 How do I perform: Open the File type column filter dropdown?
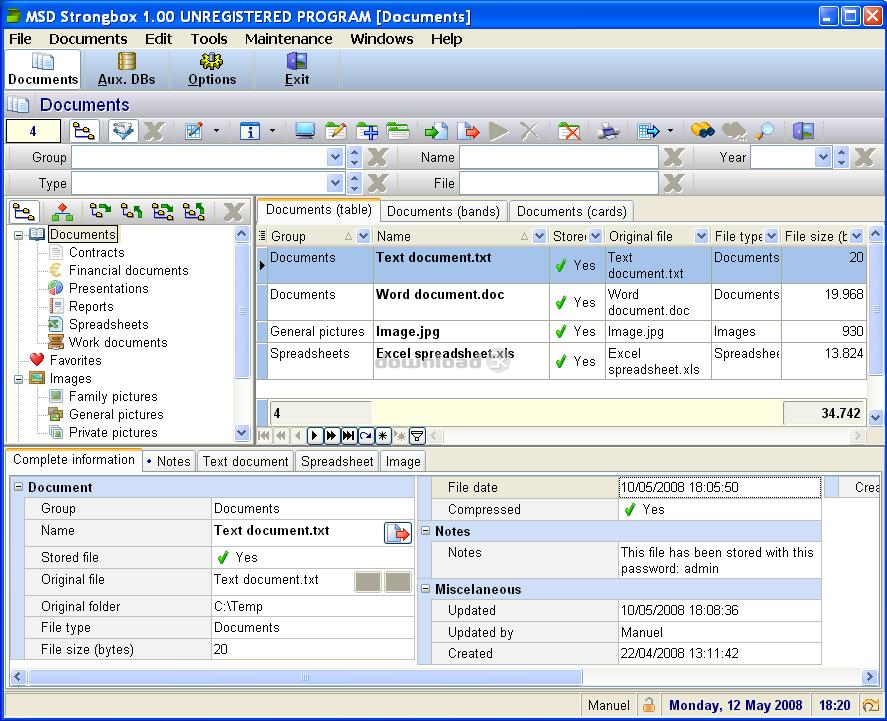coord(771,236)
